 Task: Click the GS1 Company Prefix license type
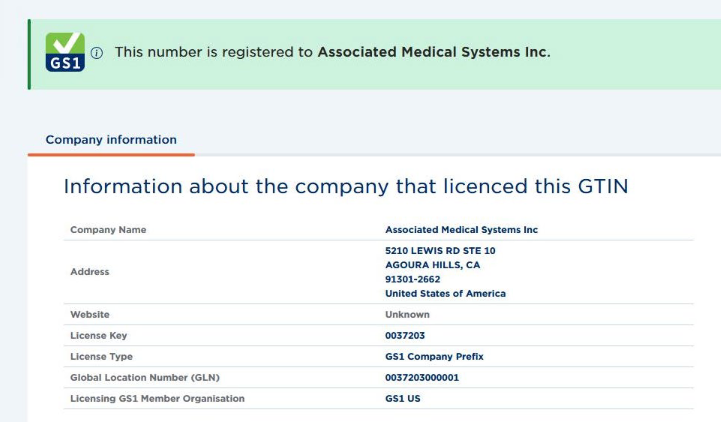(x=434, y=357)
